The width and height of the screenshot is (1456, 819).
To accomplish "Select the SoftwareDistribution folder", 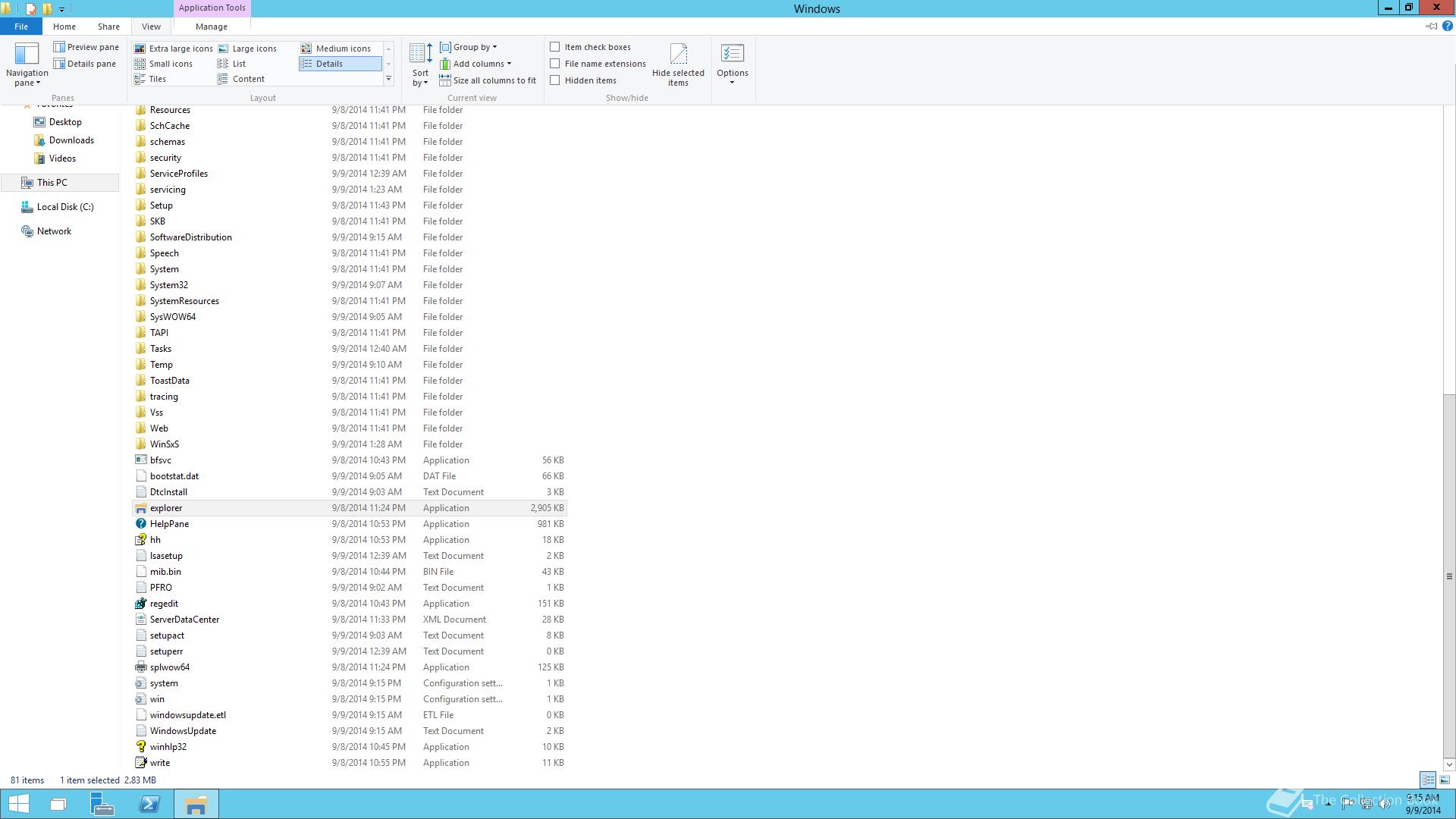I will (x=349, y=237).
